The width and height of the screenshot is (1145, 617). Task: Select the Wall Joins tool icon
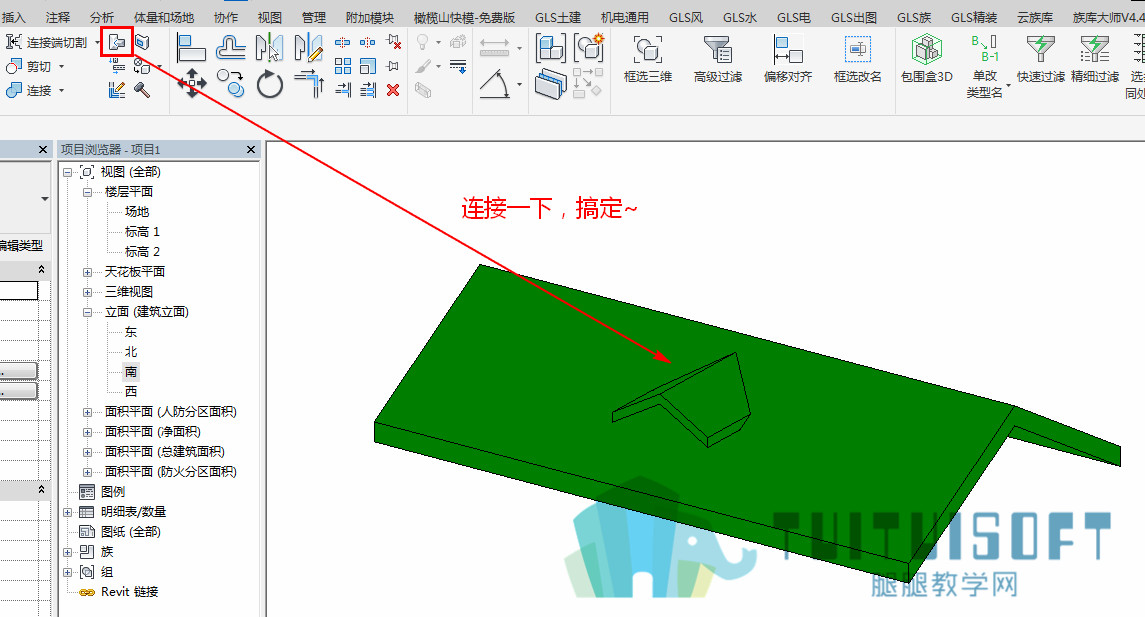[117, 89]
